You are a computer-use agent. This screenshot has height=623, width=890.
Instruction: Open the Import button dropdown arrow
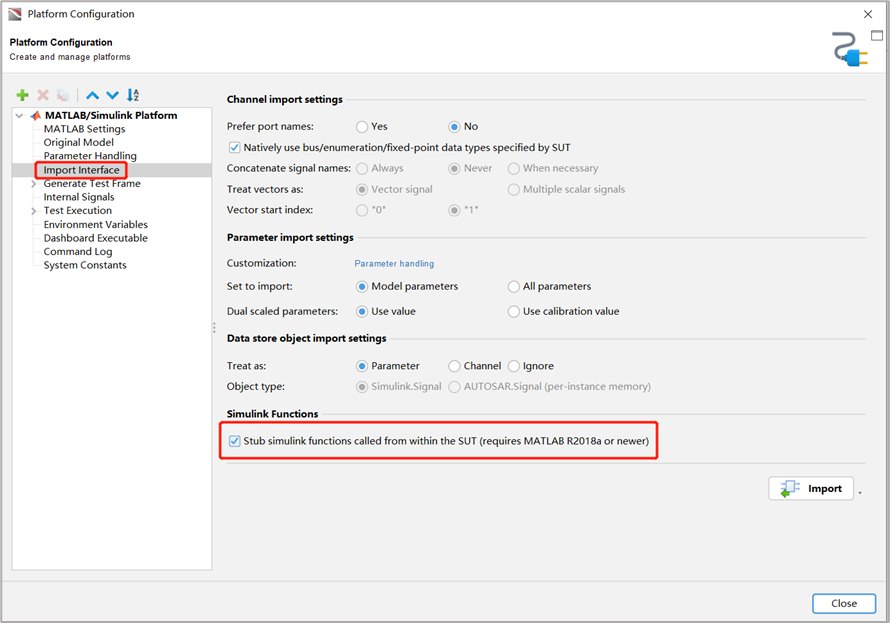pyautogui.click(x=860, y=492)
